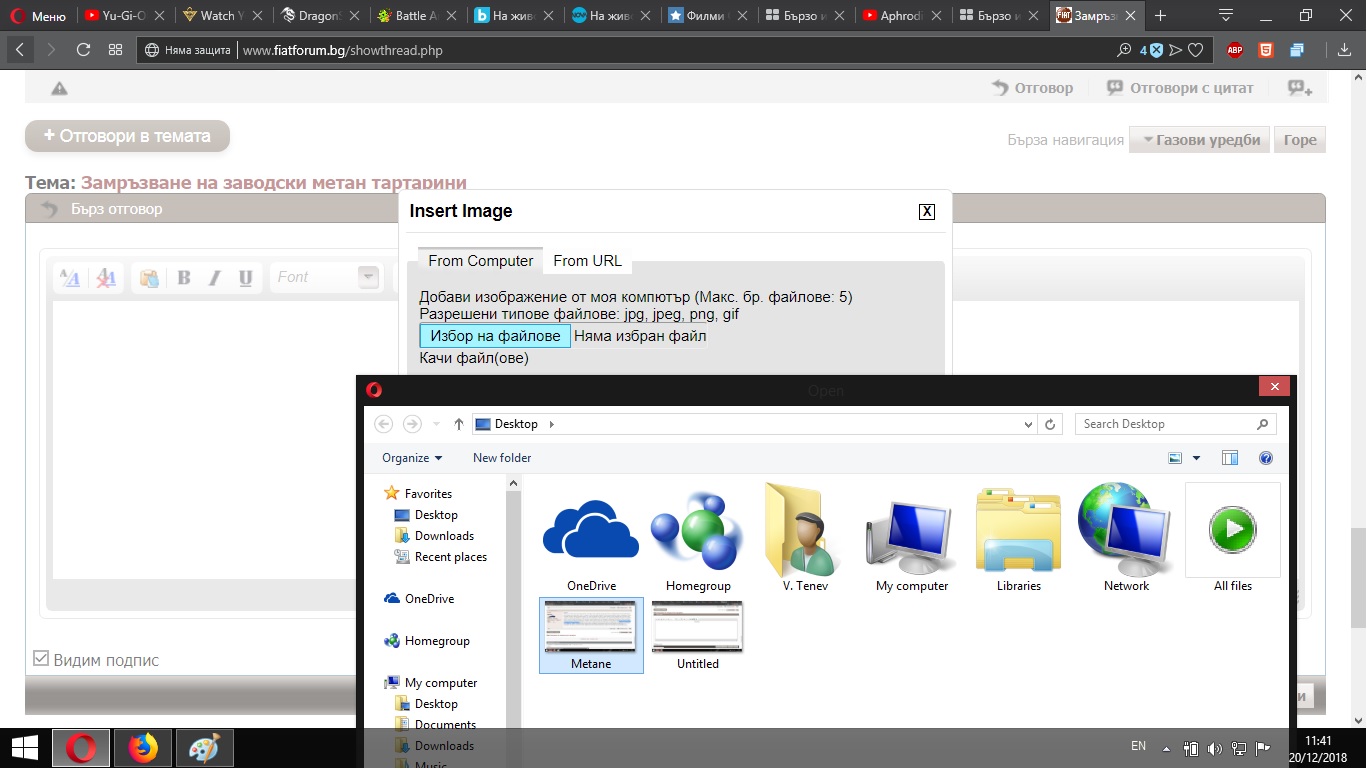Click the refresh icon in file dialog
This screenshot has width=1367, height=772.
click(x=1050, y=424)
